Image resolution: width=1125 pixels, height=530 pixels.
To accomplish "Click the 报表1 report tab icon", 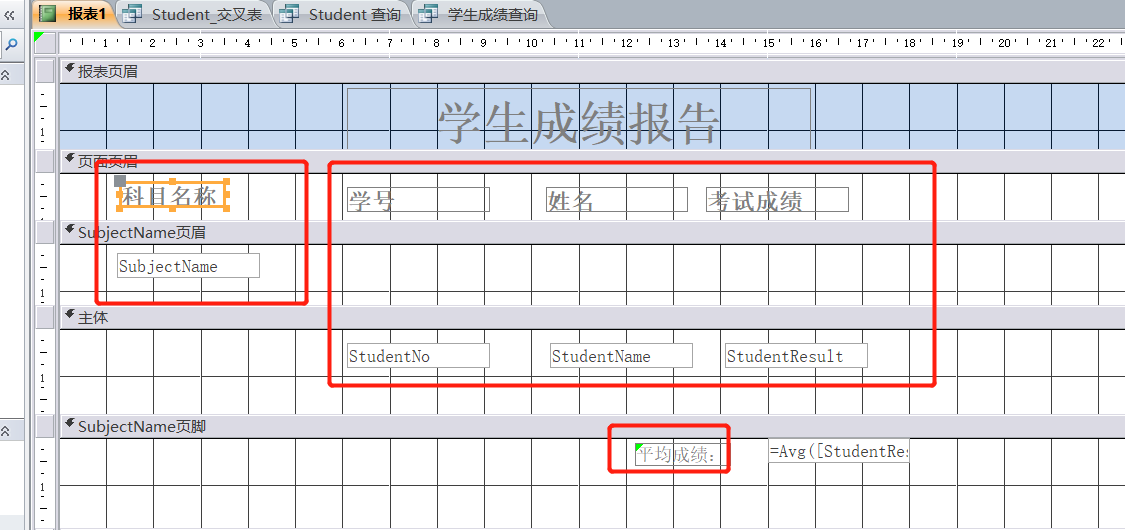I will [x=47, y=14].
